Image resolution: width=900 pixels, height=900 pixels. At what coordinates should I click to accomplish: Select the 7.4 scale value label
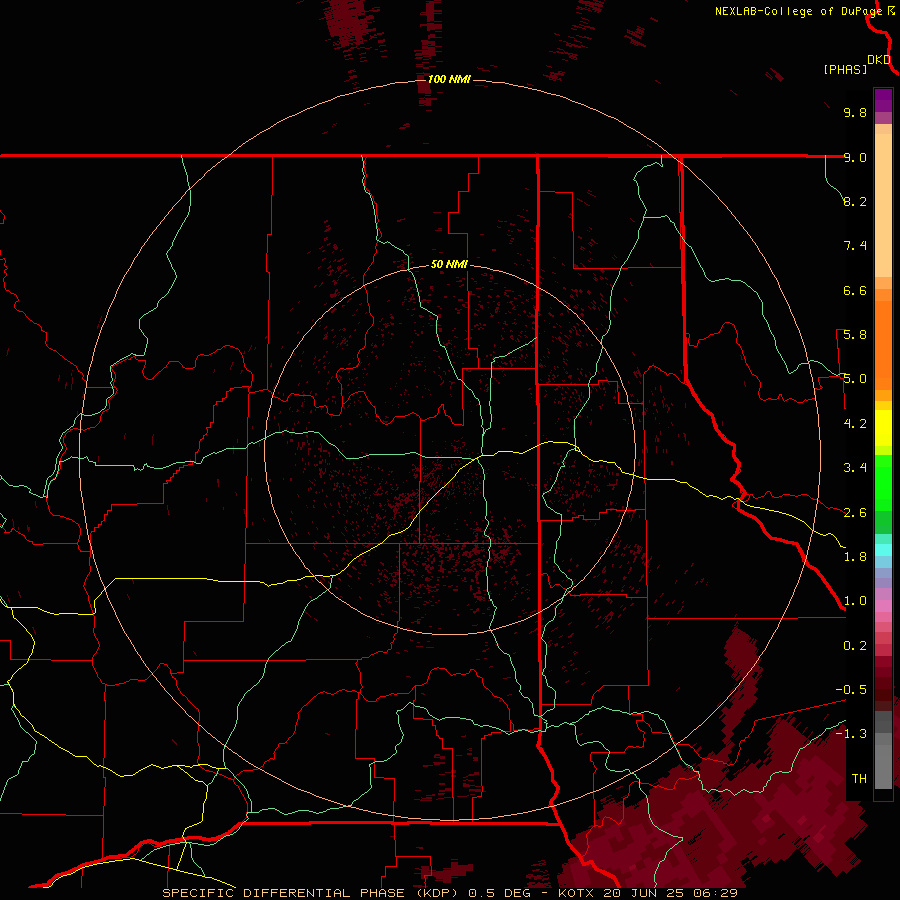(855, 246)
